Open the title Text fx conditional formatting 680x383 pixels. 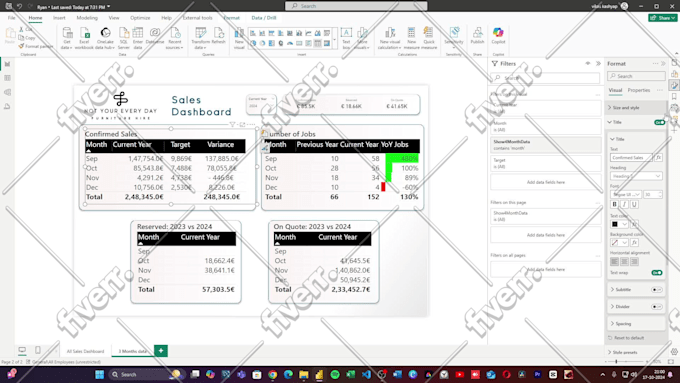(x=658, y=157)
